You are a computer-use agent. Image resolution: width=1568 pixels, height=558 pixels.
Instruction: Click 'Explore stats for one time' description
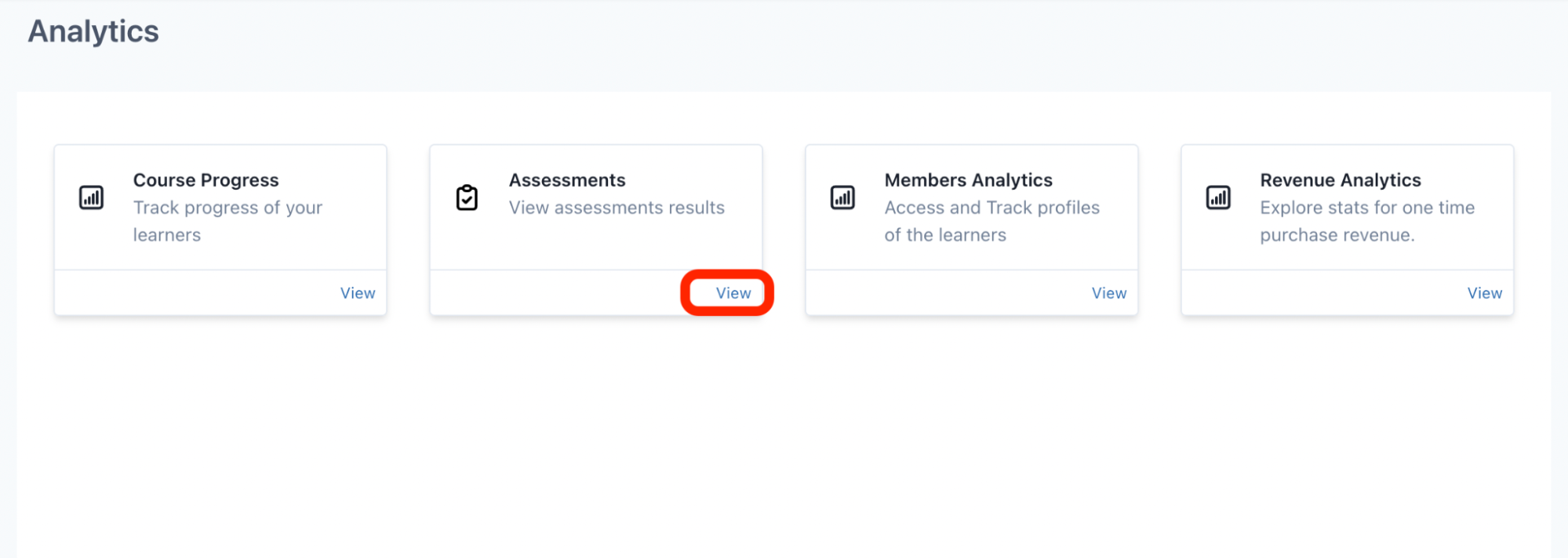(1366, 208)
